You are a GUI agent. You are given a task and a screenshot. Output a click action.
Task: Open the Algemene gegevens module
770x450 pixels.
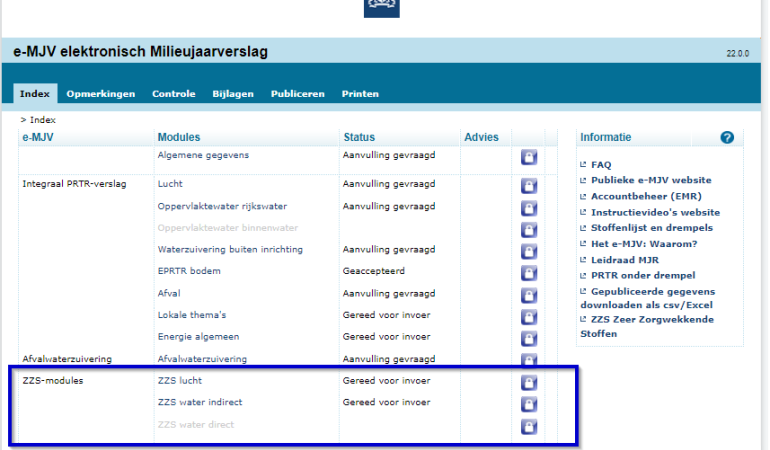tap(203, 155)
